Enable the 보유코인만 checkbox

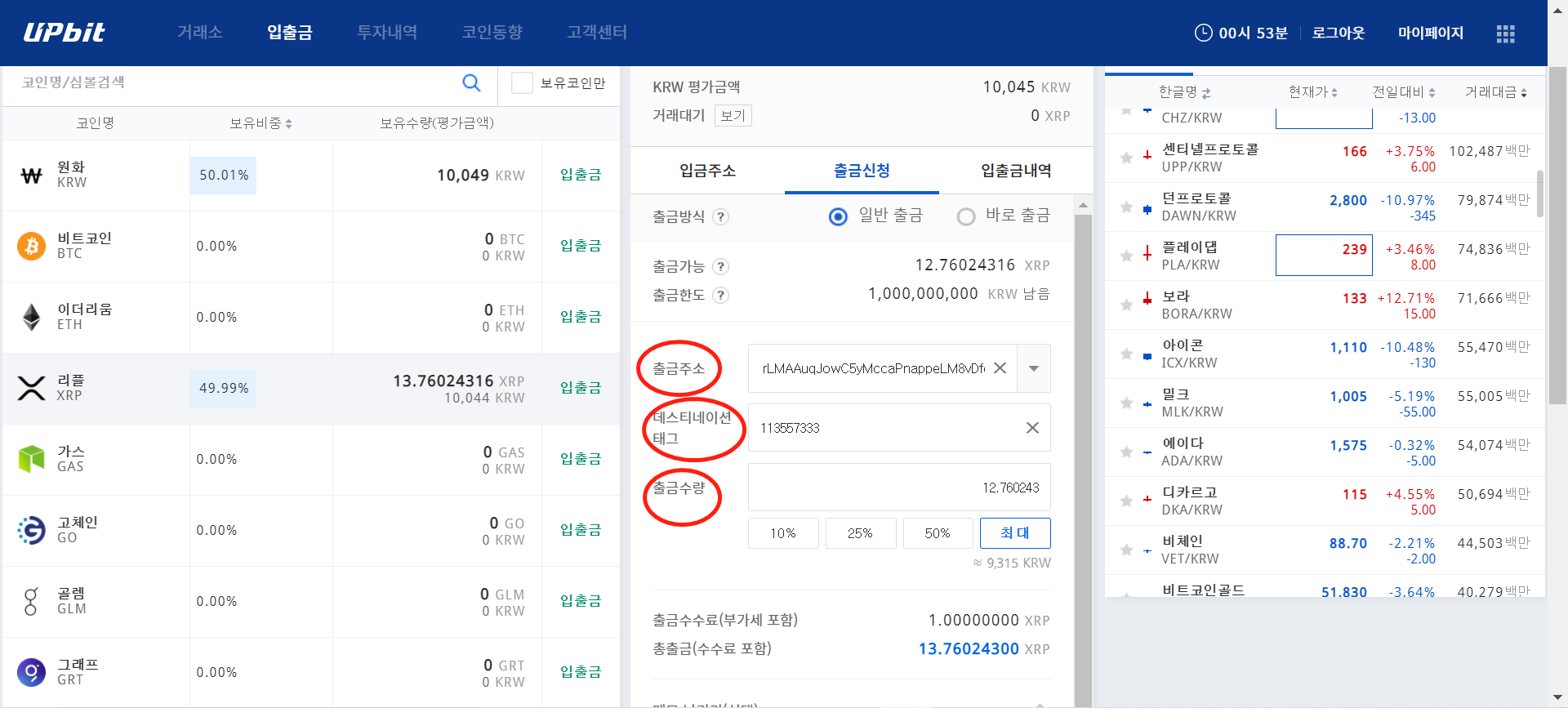click(x=522, y=83)
